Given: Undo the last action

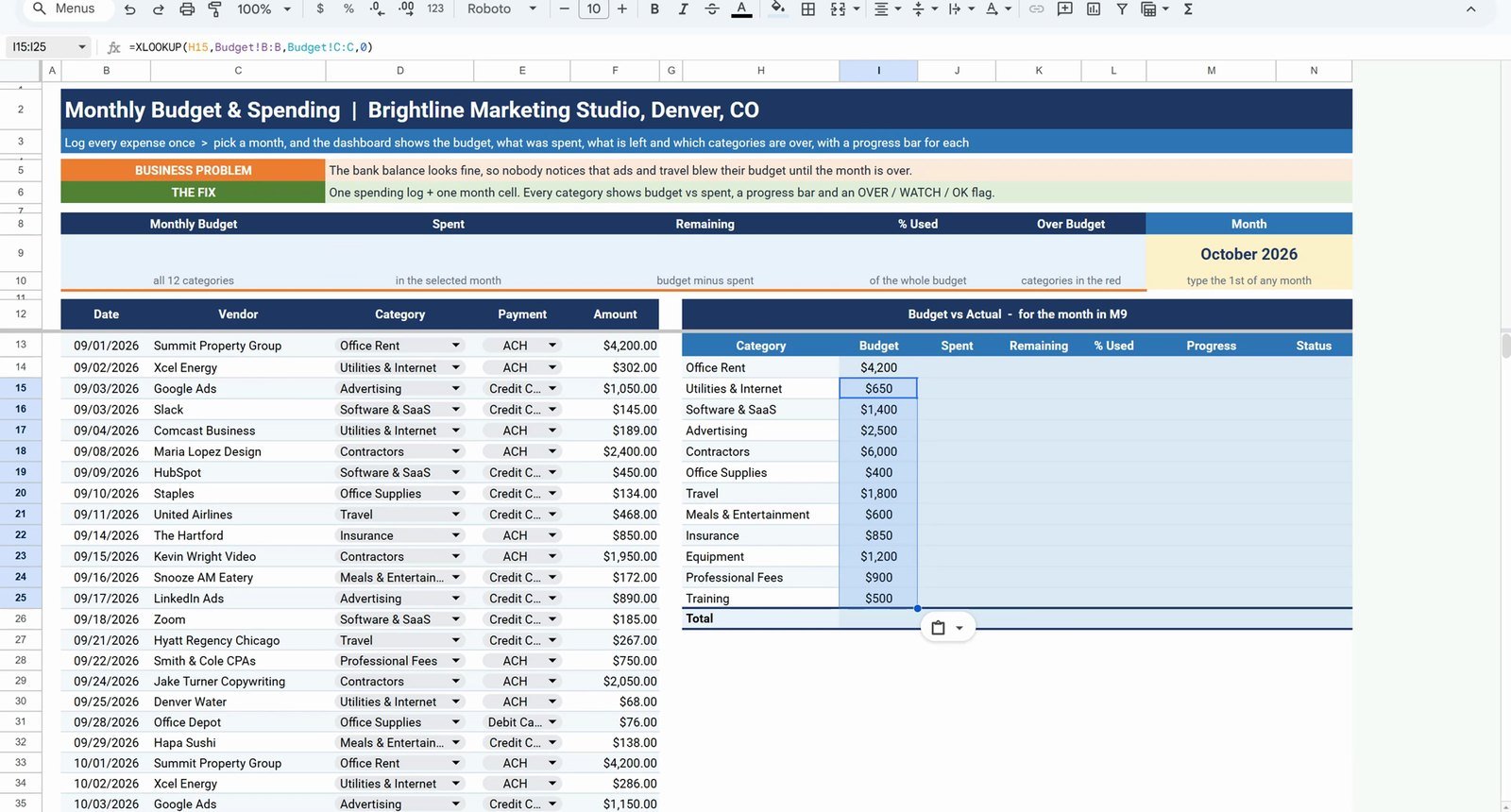Looking at the screenshot, I should [130, 9].
